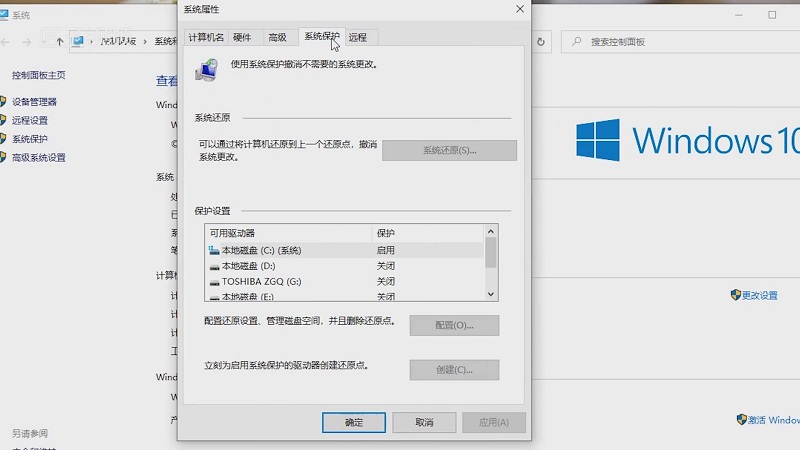Minimize the 系统 window
The width and height of the screenshot is (800, 450).
(739, 15)
